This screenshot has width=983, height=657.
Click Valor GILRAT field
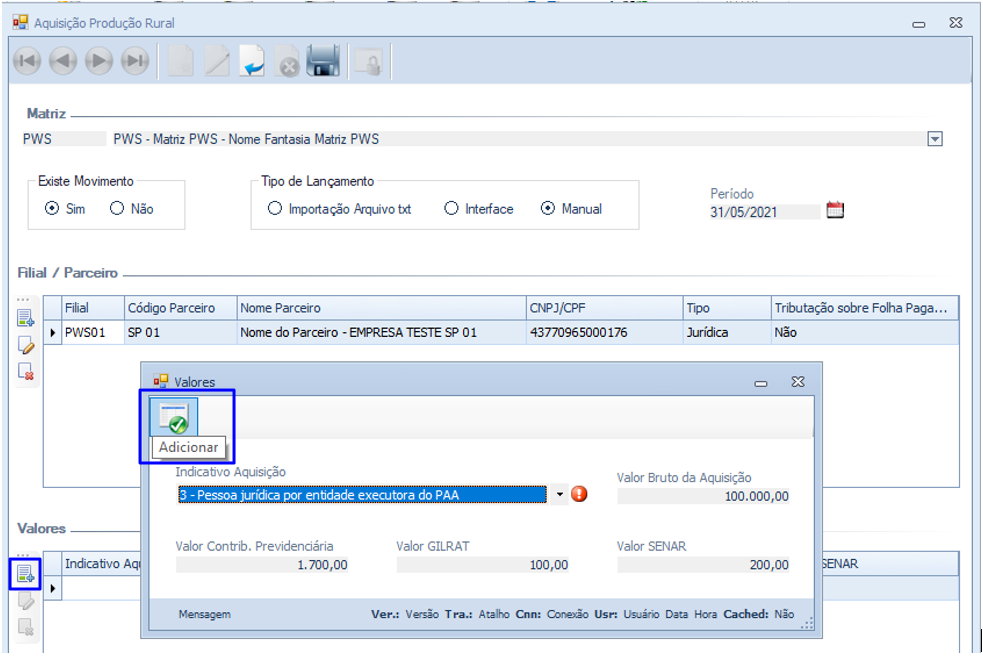point(483,565)
